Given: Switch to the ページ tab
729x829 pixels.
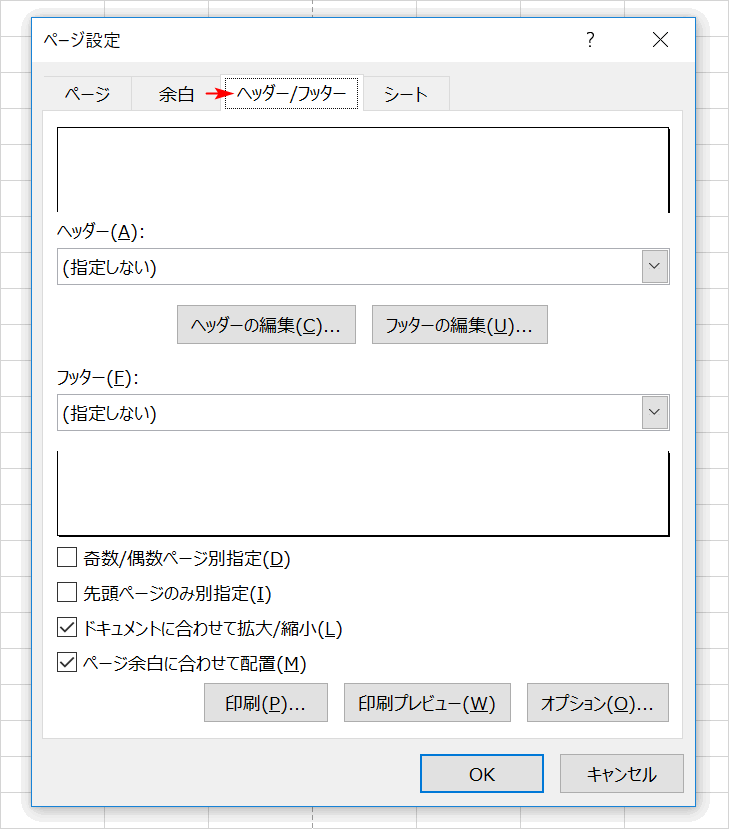Looking at the screenshot, I should [87, 95].
